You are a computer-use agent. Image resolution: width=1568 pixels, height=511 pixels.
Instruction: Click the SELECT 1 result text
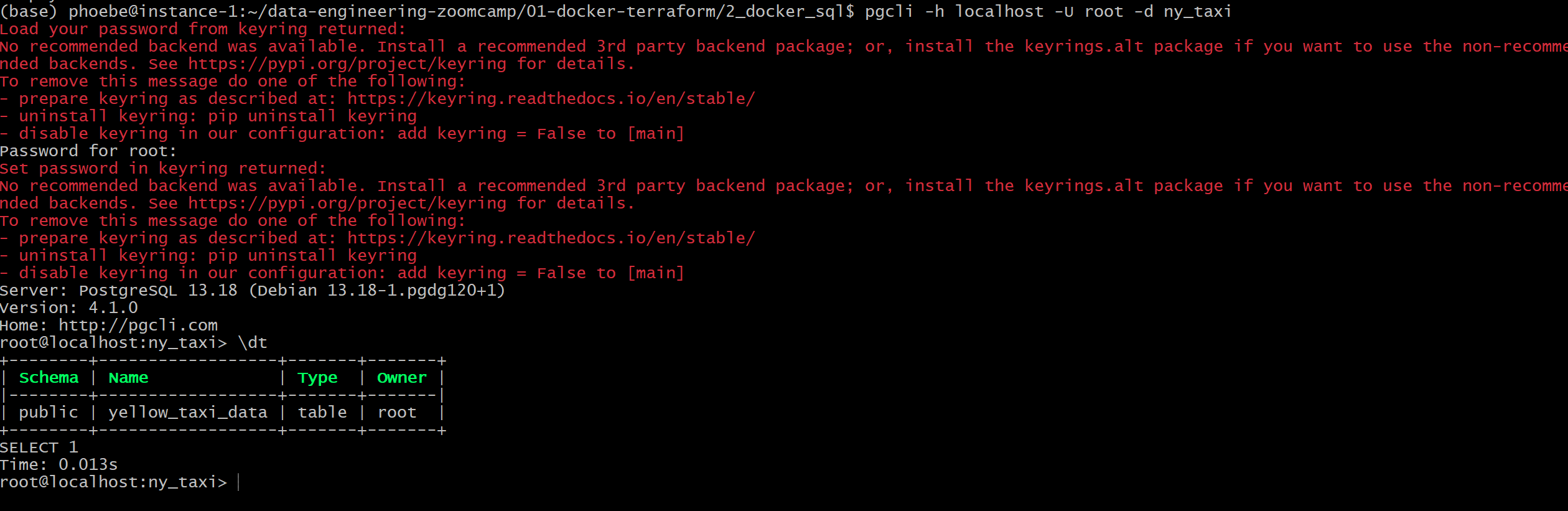(x=39, y=448)
